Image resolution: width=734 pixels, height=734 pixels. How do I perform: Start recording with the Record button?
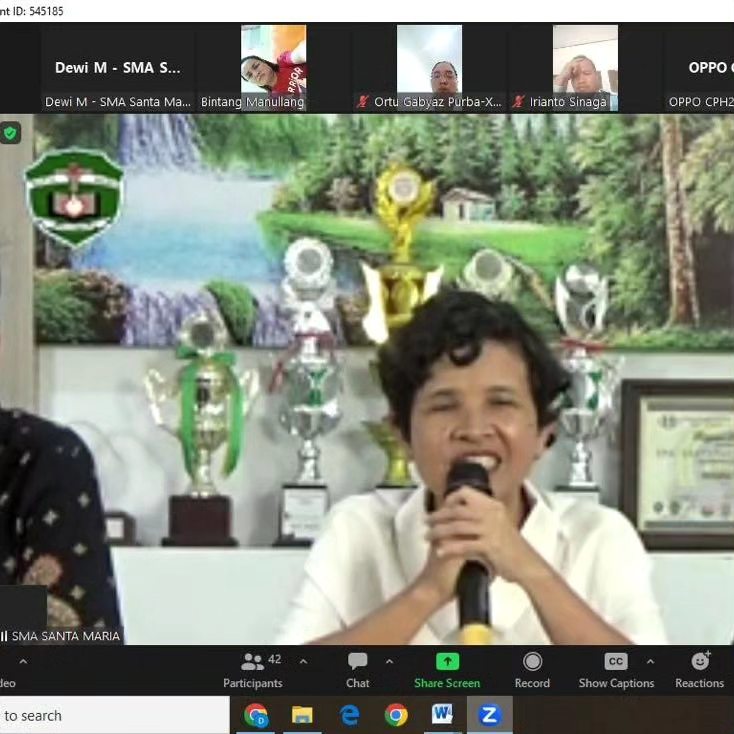[x=532, y=670]
